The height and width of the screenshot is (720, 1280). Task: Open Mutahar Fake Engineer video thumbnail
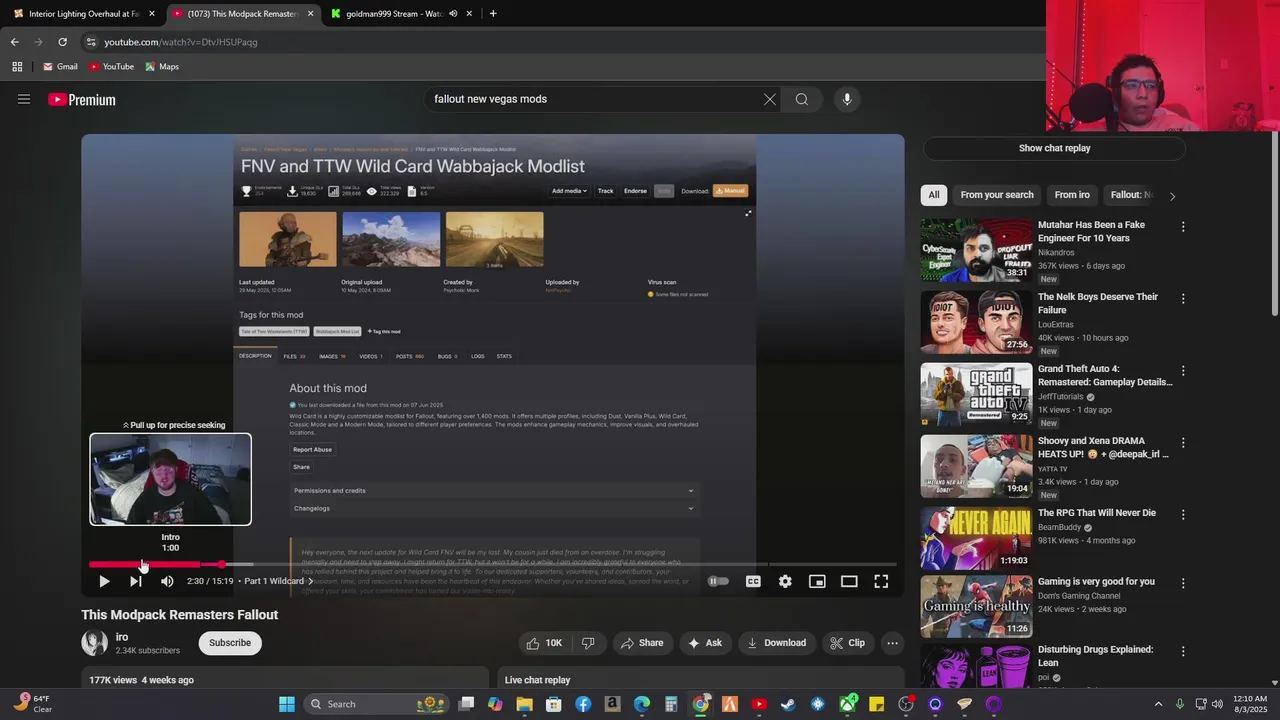point(976,250)
